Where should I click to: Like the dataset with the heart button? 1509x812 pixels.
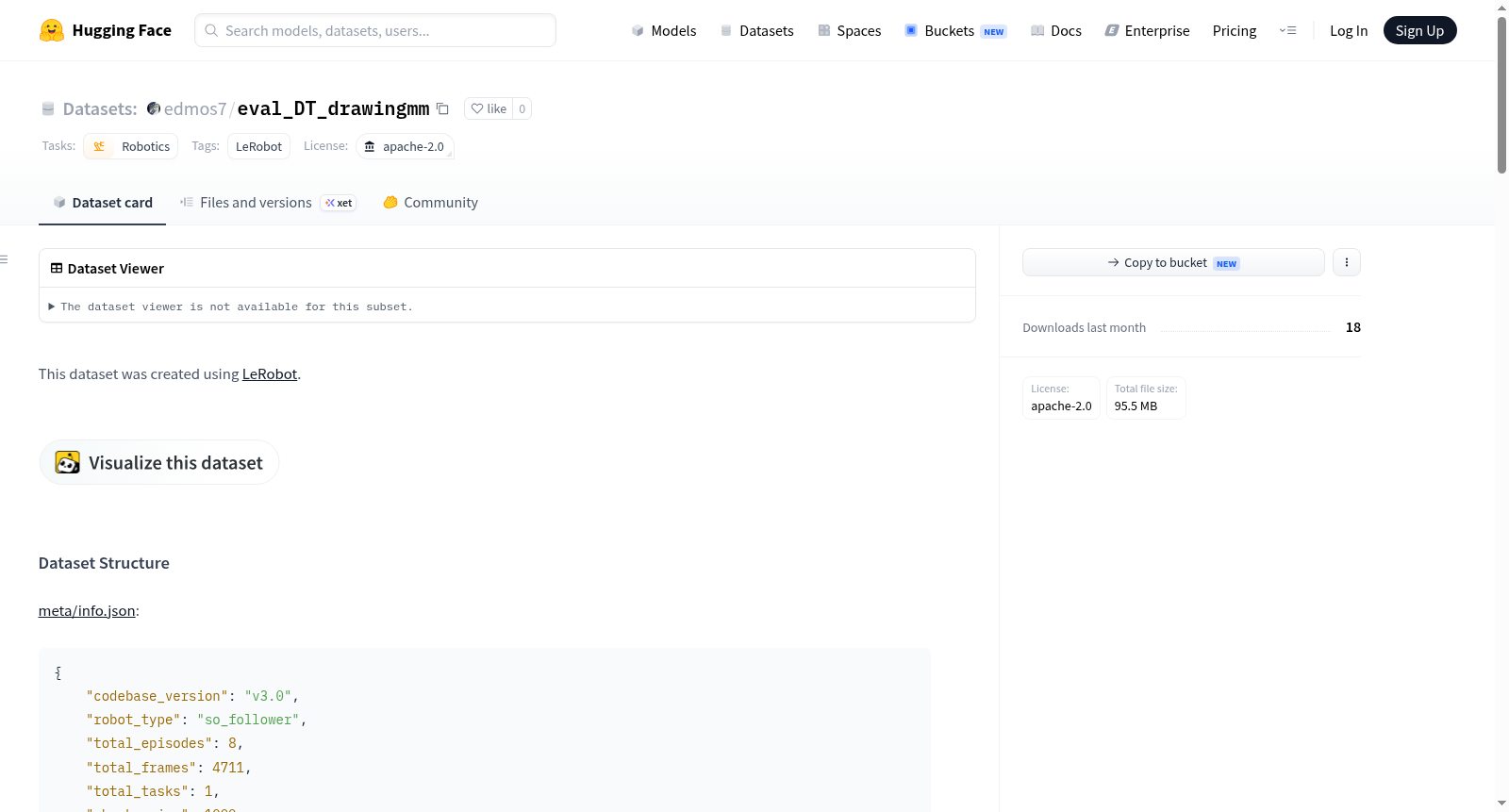[x=489, y=108]
